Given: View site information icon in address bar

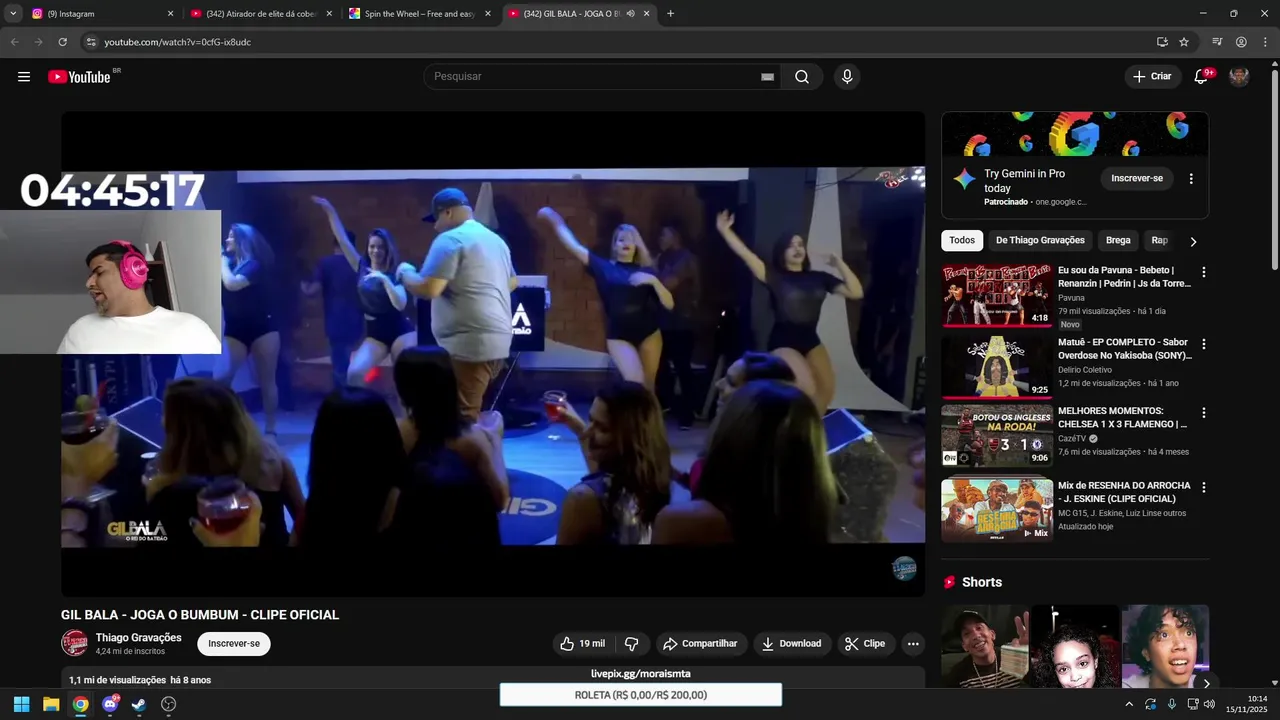Looking at the screenshot, I should [90, 42].
